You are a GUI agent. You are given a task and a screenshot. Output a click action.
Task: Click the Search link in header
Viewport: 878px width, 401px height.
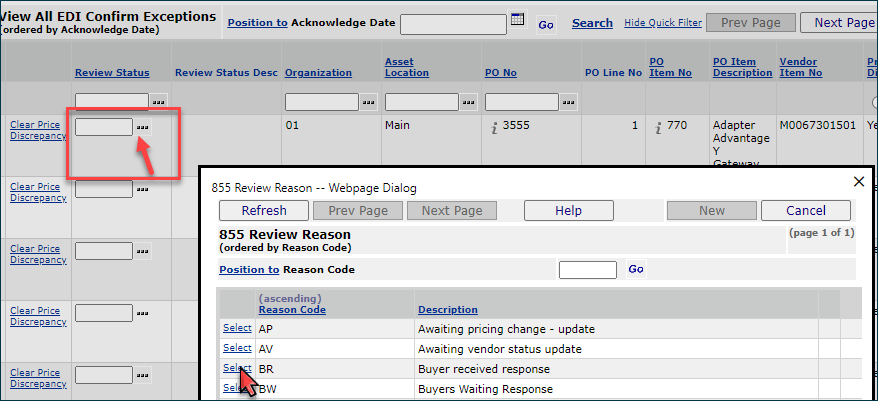point(592,23)
